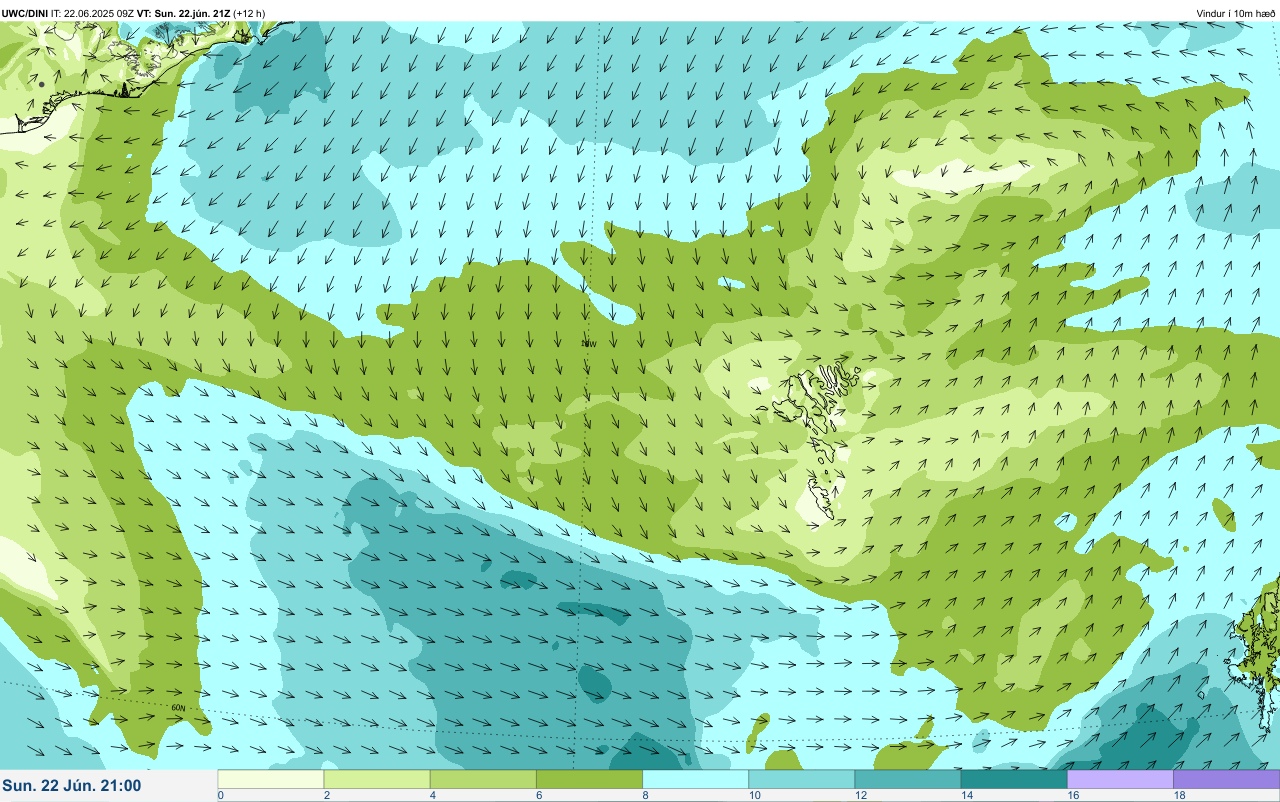1280x802 pixels.
Task: Click the 0–2 m/s palest yellow legend swatch
Action: pos(271,779)
